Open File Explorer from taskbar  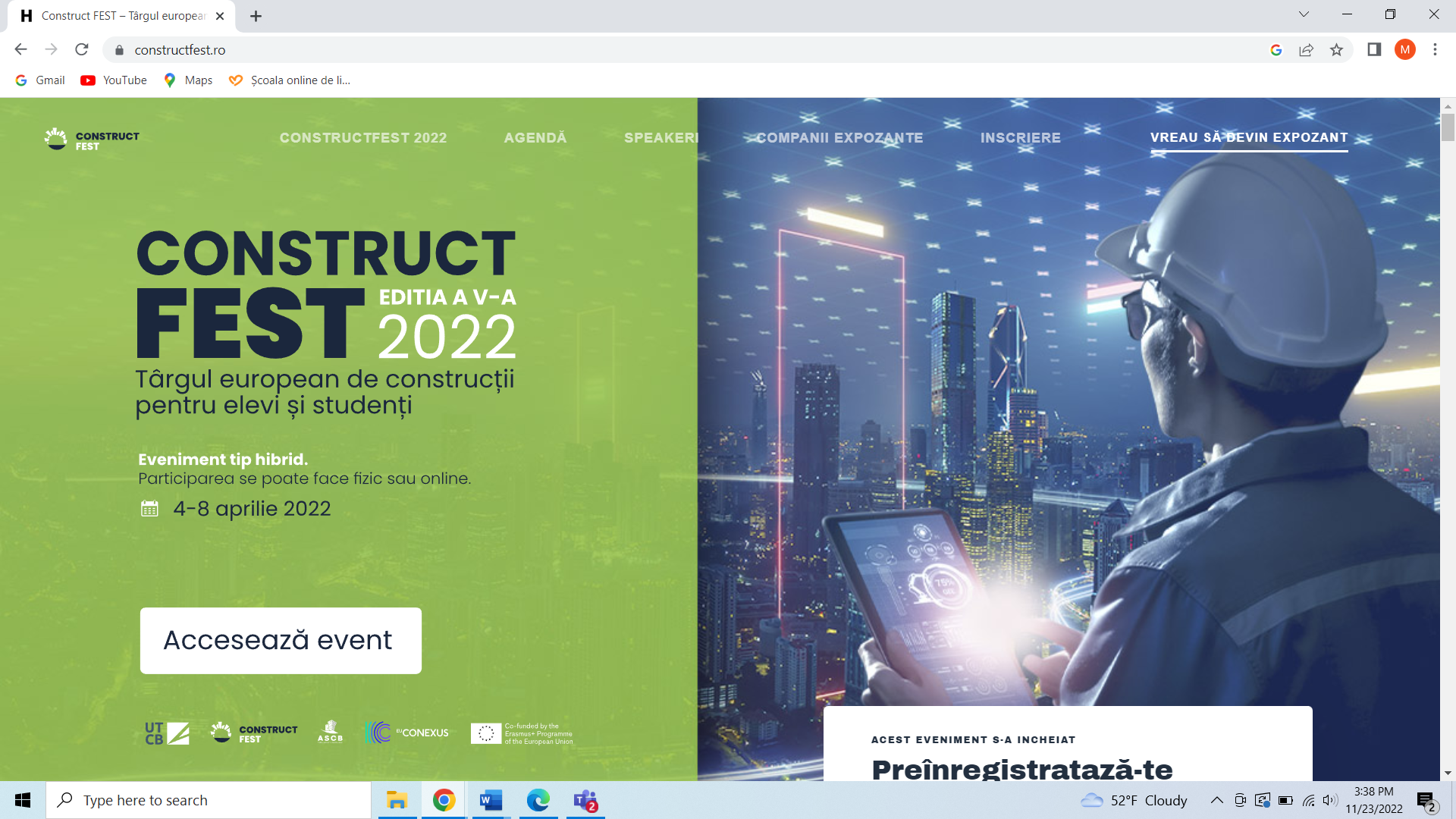(x=397, y=800)
